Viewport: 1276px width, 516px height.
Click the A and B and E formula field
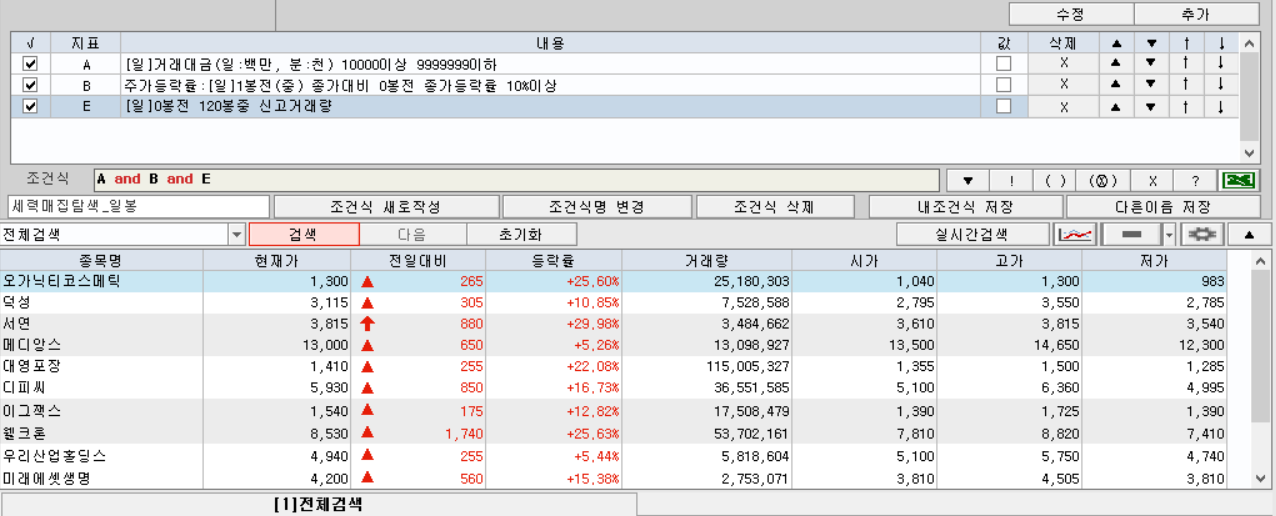pyautogui.click(x=516, y=180)
